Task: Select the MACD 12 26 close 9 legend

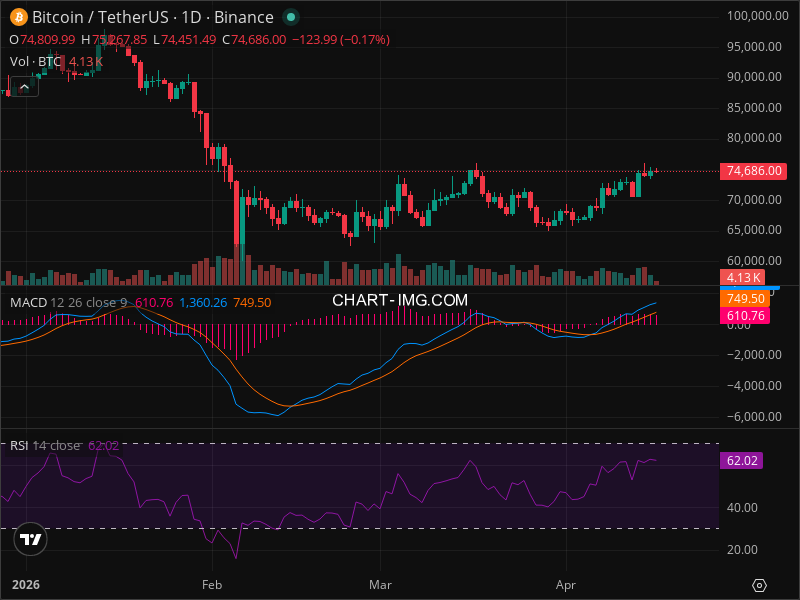Action: [x=68, y=303]
